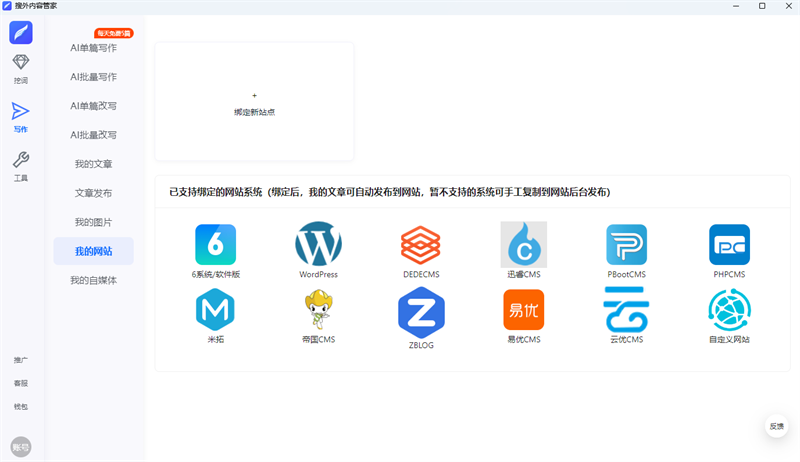Go to 文章发布 menu item
Viewport: 800px width, 462px height.
[93, 193]
